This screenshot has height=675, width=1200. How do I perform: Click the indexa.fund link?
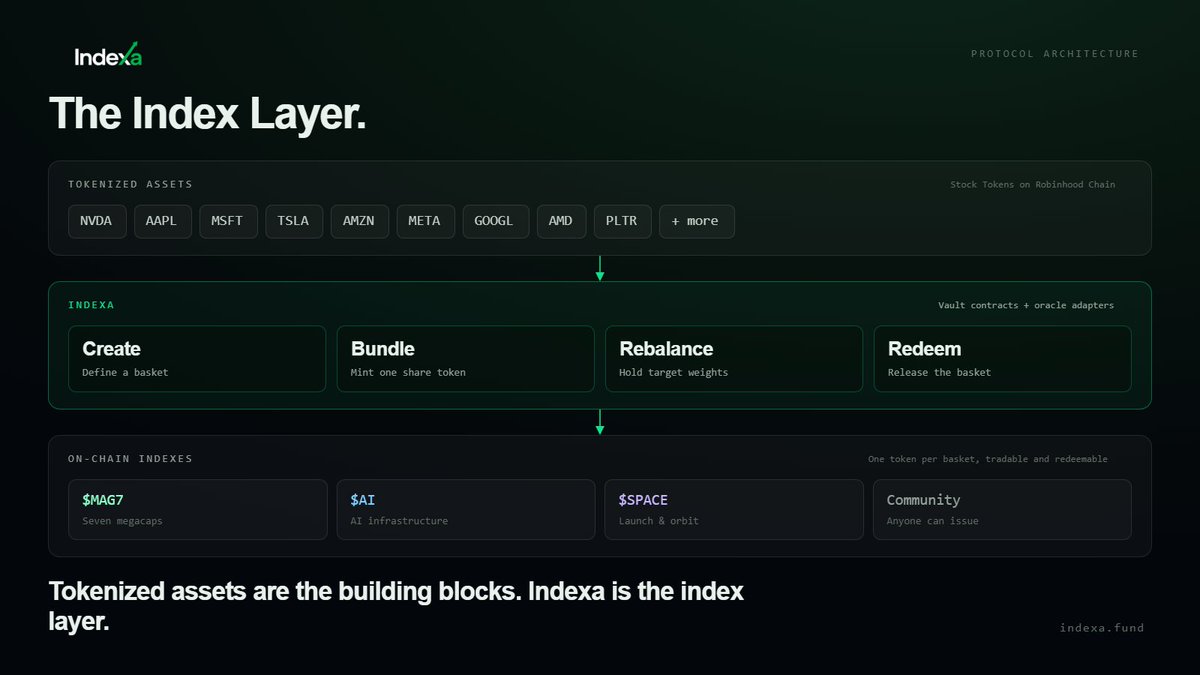pos(1102,628)
